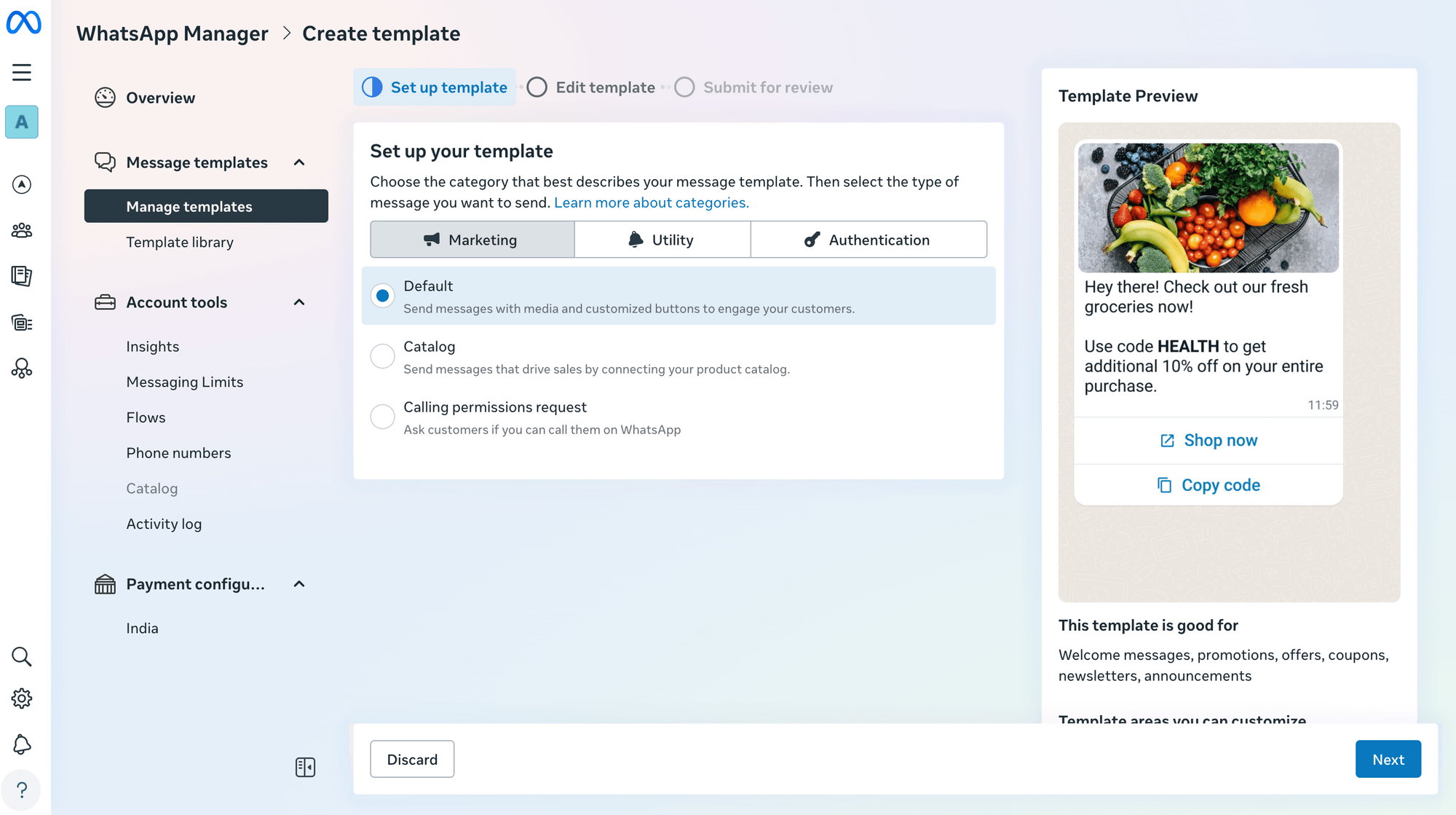Toggle the side panel collapse icon near Discard
This screenshot has width=1456, height=815.
point(305,767)
